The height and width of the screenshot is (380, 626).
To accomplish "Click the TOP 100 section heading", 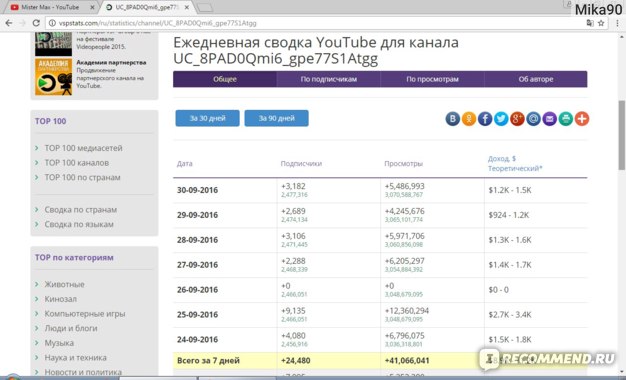I will pos(50,121).
